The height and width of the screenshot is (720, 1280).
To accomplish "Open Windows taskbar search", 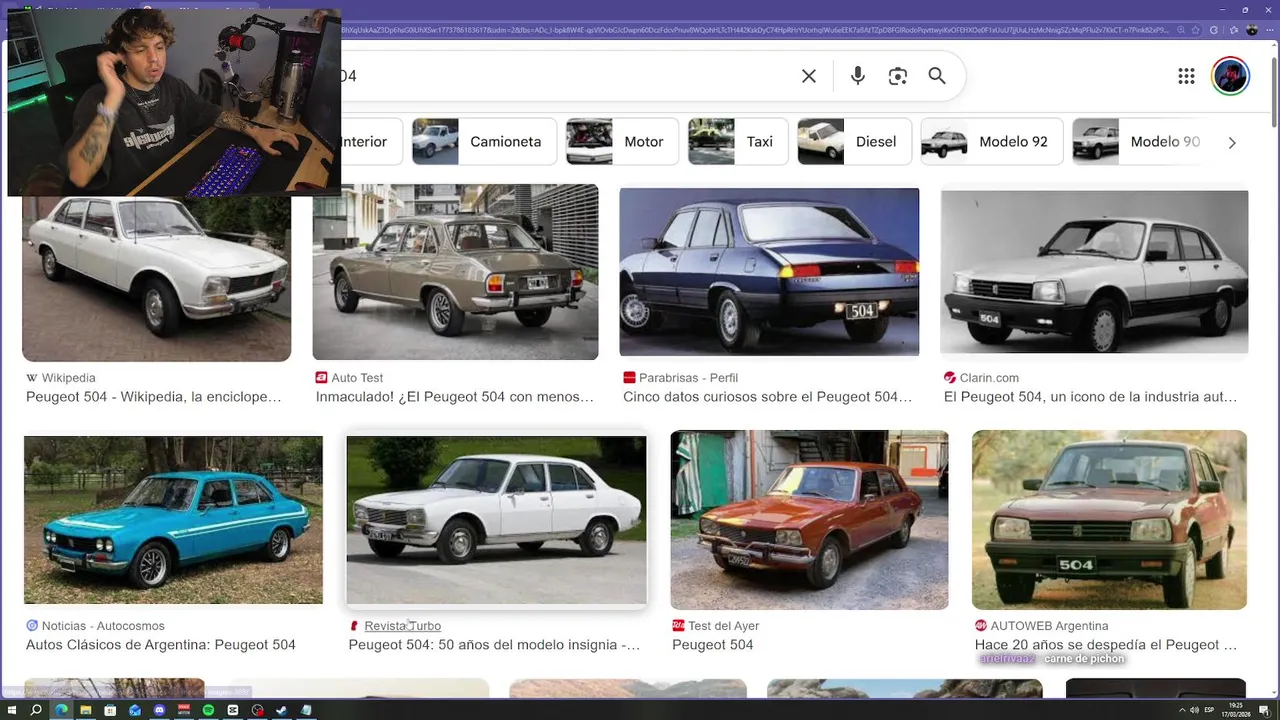I will point(36,710).
